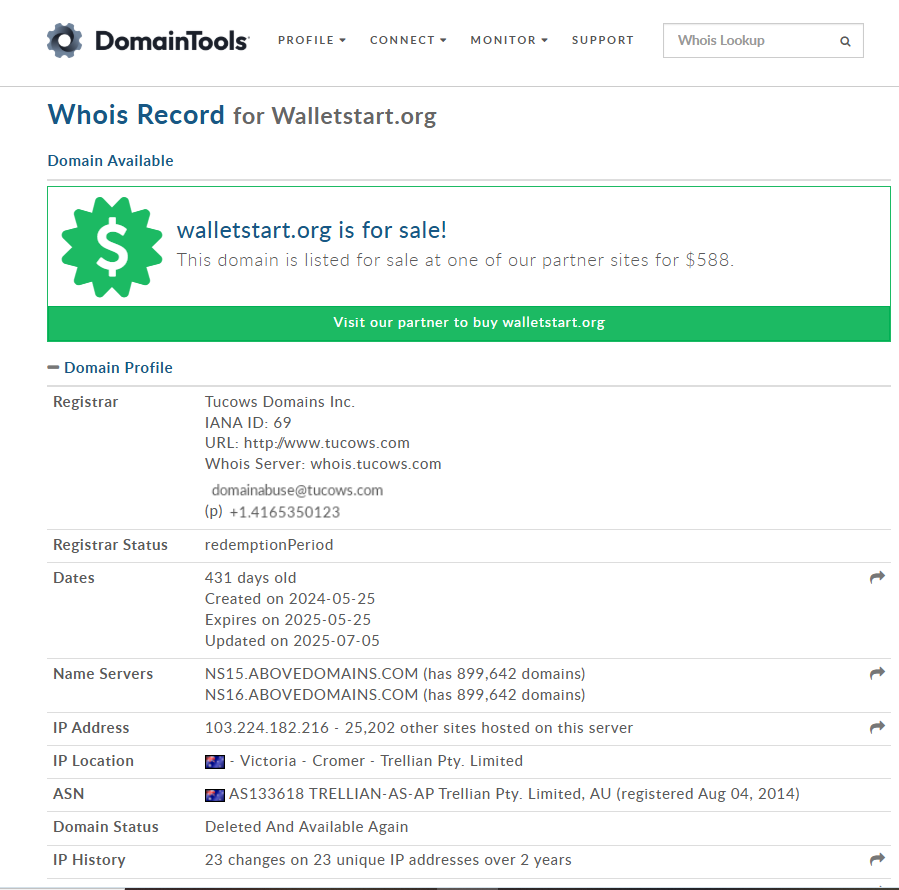
Task: Click the Updated on 2025-07-05 date
Action: coord(292,641)
